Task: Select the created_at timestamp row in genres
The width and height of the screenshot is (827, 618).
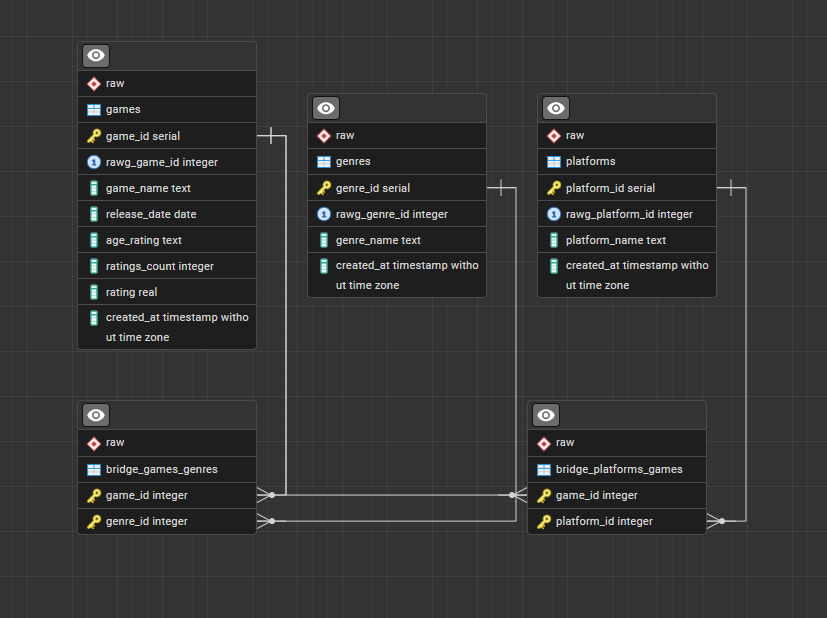Action: 396,275
